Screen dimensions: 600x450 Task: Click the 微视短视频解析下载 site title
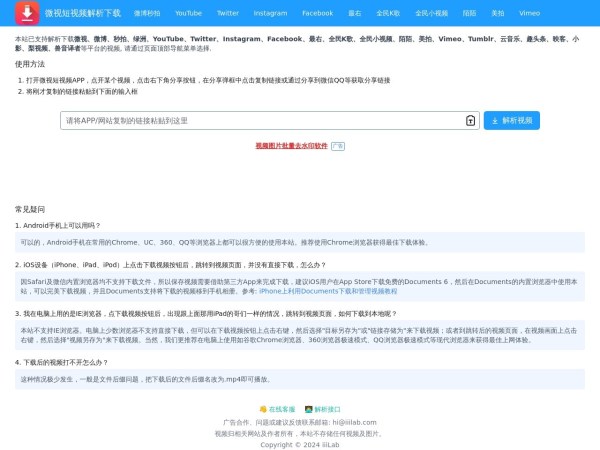click(x=83, y=14)
